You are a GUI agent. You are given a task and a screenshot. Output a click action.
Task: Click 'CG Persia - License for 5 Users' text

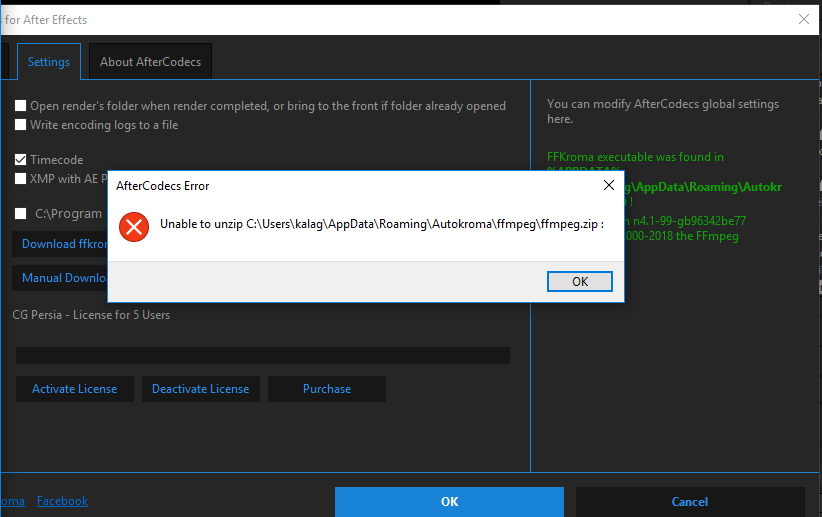pyautogui.click(x=91, y=315)
